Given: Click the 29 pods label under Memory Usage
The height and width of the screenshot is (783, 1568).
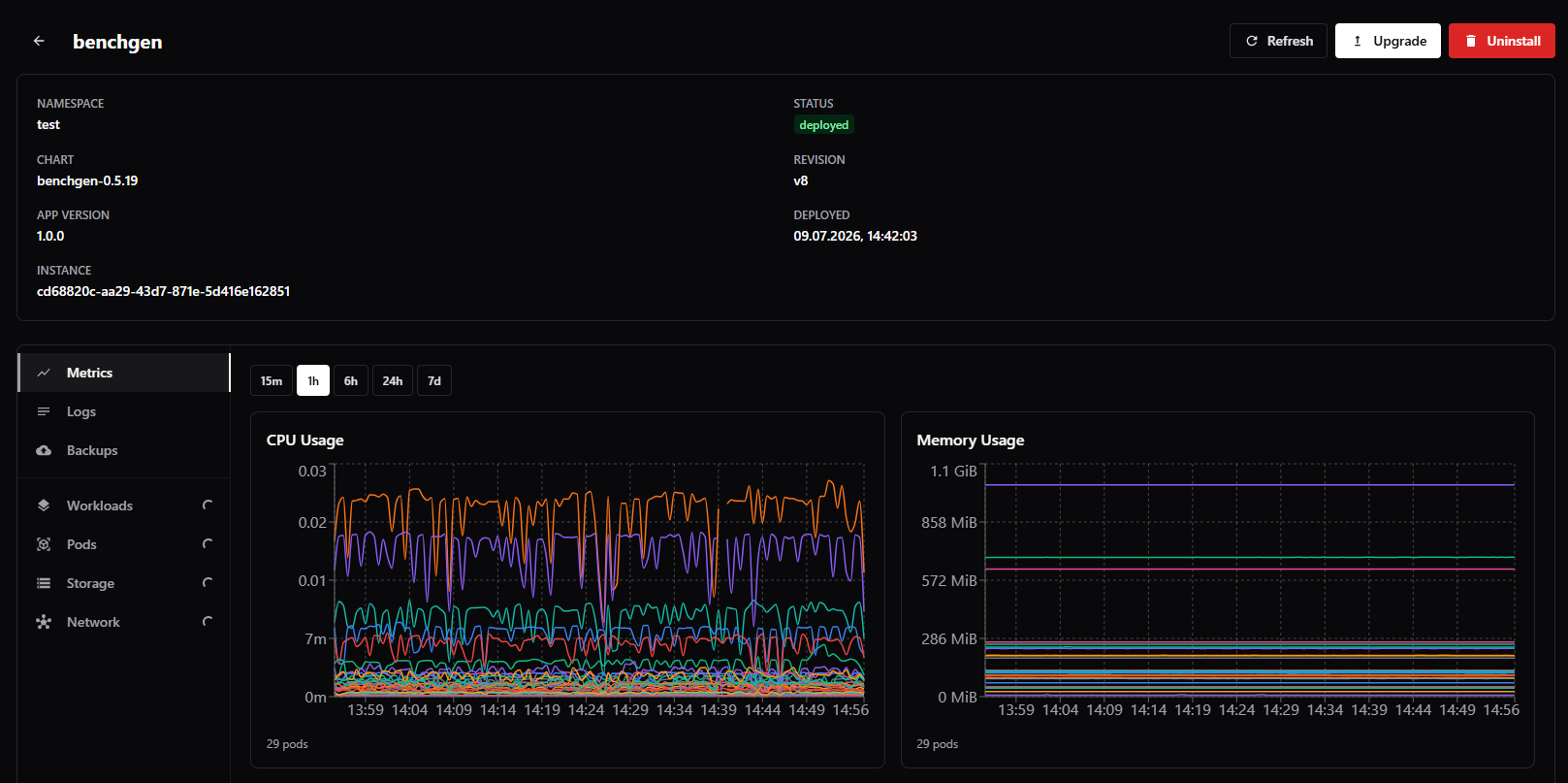Looking at the screenshot, I should [938, 744].
